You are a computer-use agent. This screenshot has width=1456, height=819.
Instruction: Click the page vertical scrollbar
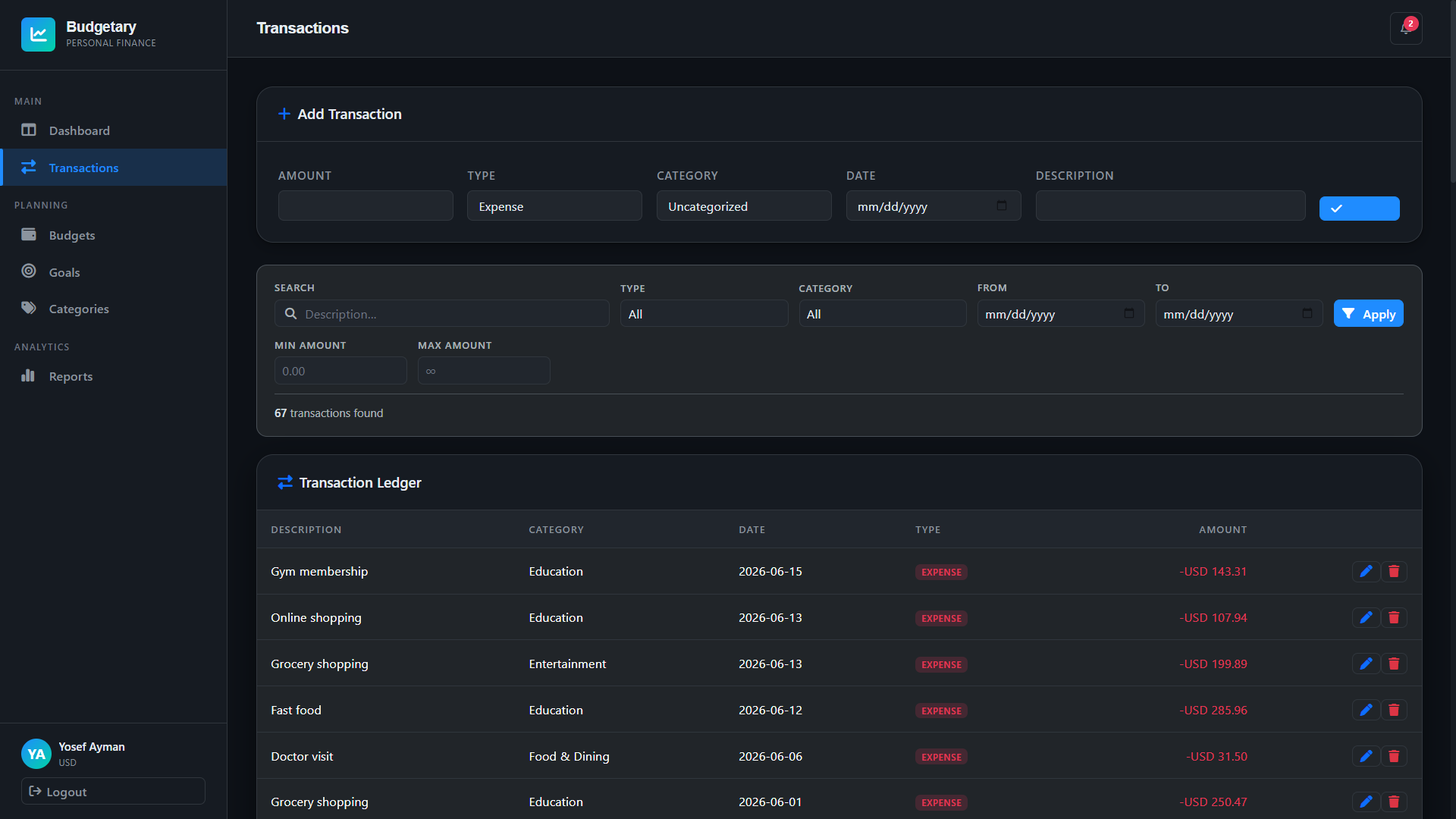(x=1453, y=91)
